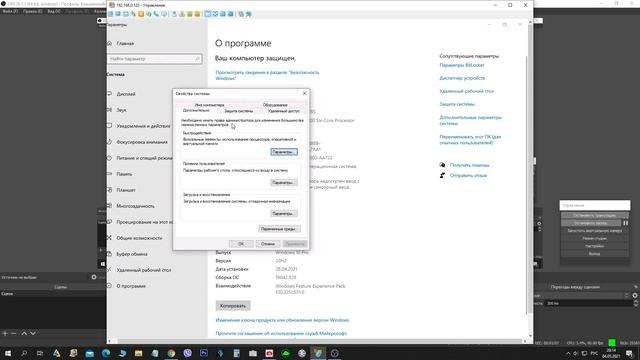
Task: Add a scene with OBS plus icon
Action: [x=5, y=333]
